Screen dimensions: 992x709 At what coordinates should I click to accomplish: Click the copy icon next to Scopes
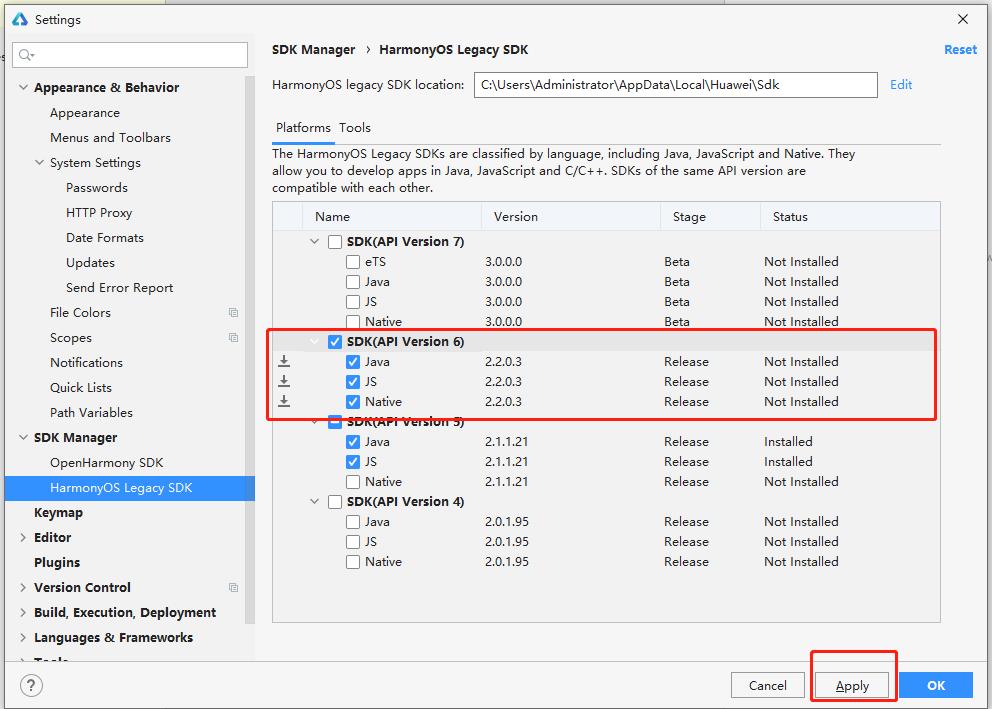point(233,338)
